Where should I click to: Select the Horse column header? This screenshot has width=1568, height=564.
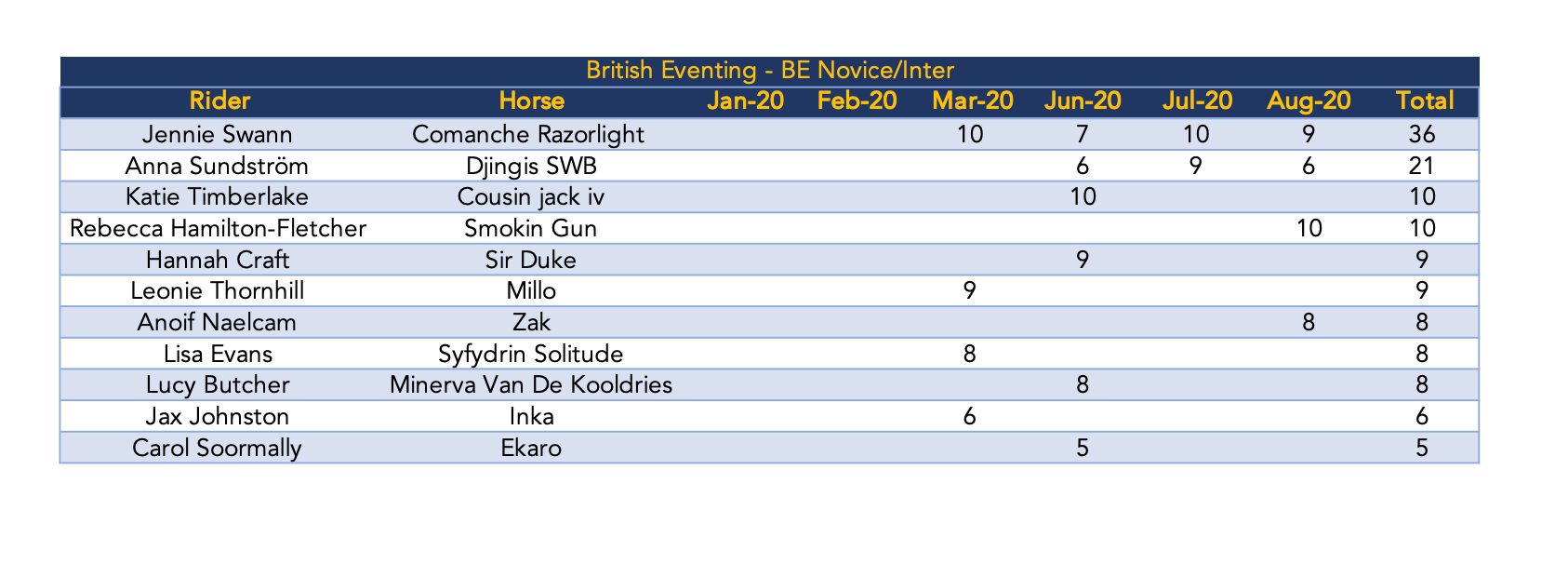point(531,101)
